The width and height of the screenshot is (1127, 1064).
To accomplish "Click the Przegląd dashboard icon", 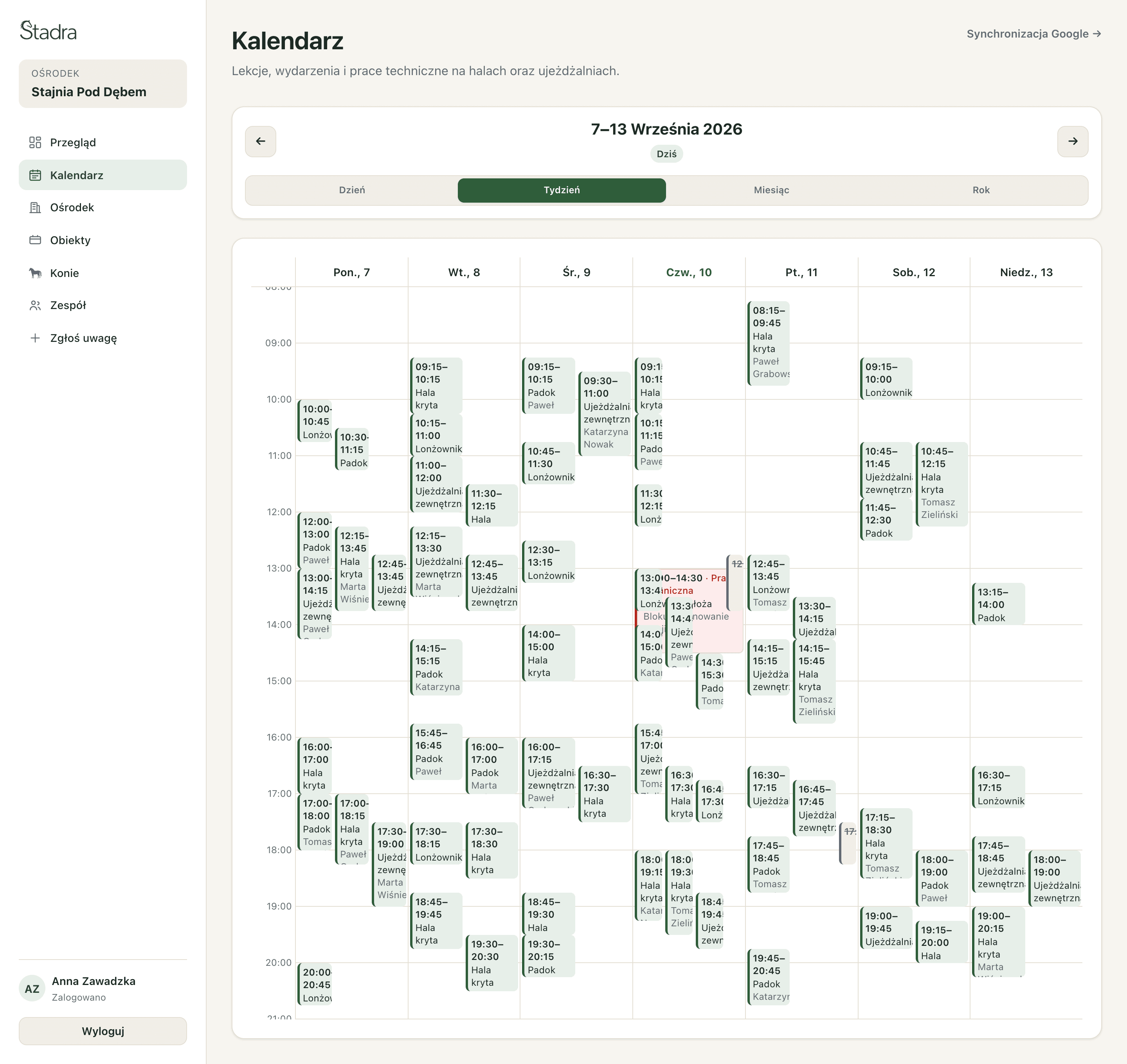I will (x=35, y=142).
